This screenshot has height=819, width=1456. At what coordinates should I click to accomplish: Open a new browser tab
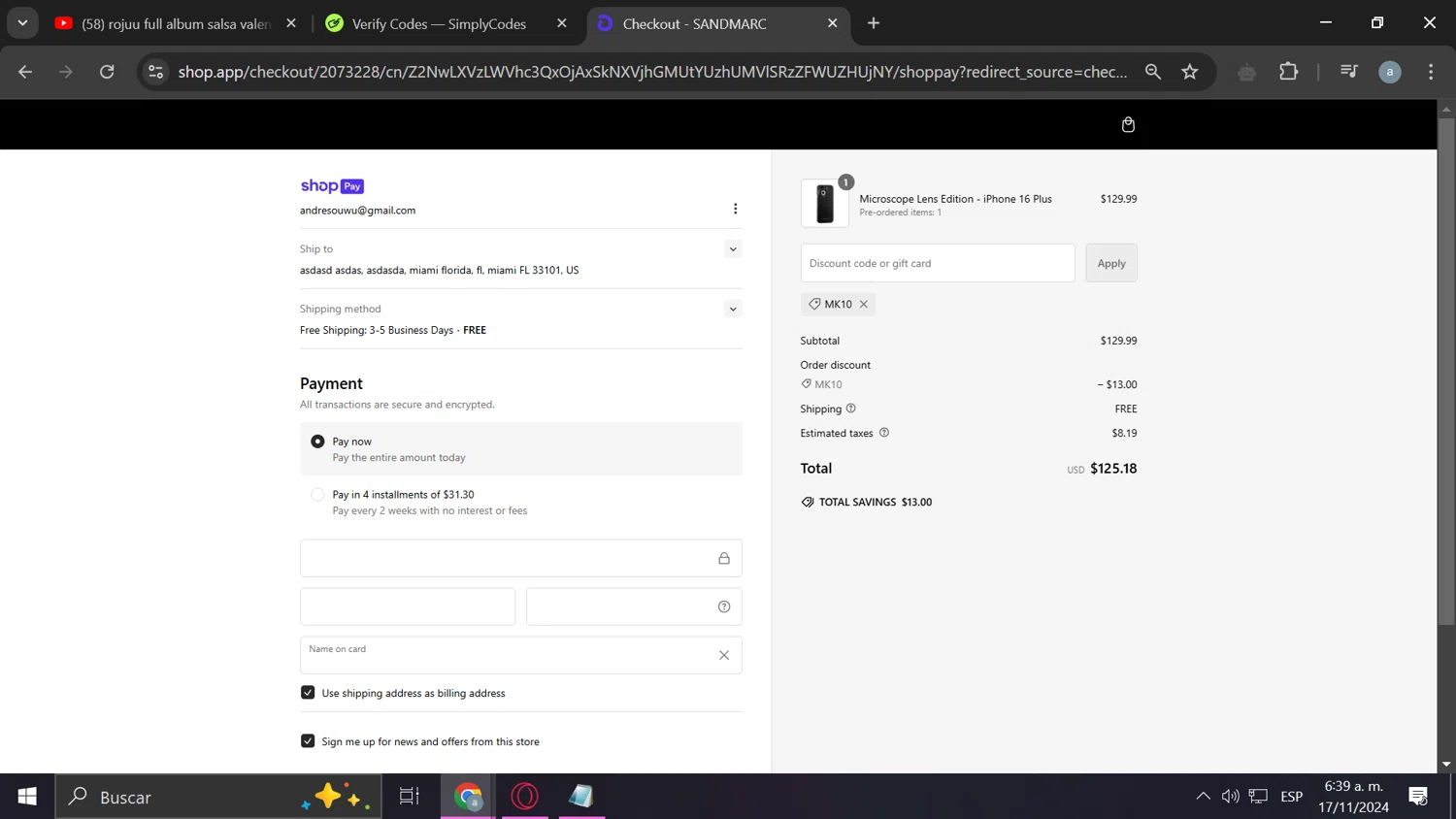tap(874, 23)
